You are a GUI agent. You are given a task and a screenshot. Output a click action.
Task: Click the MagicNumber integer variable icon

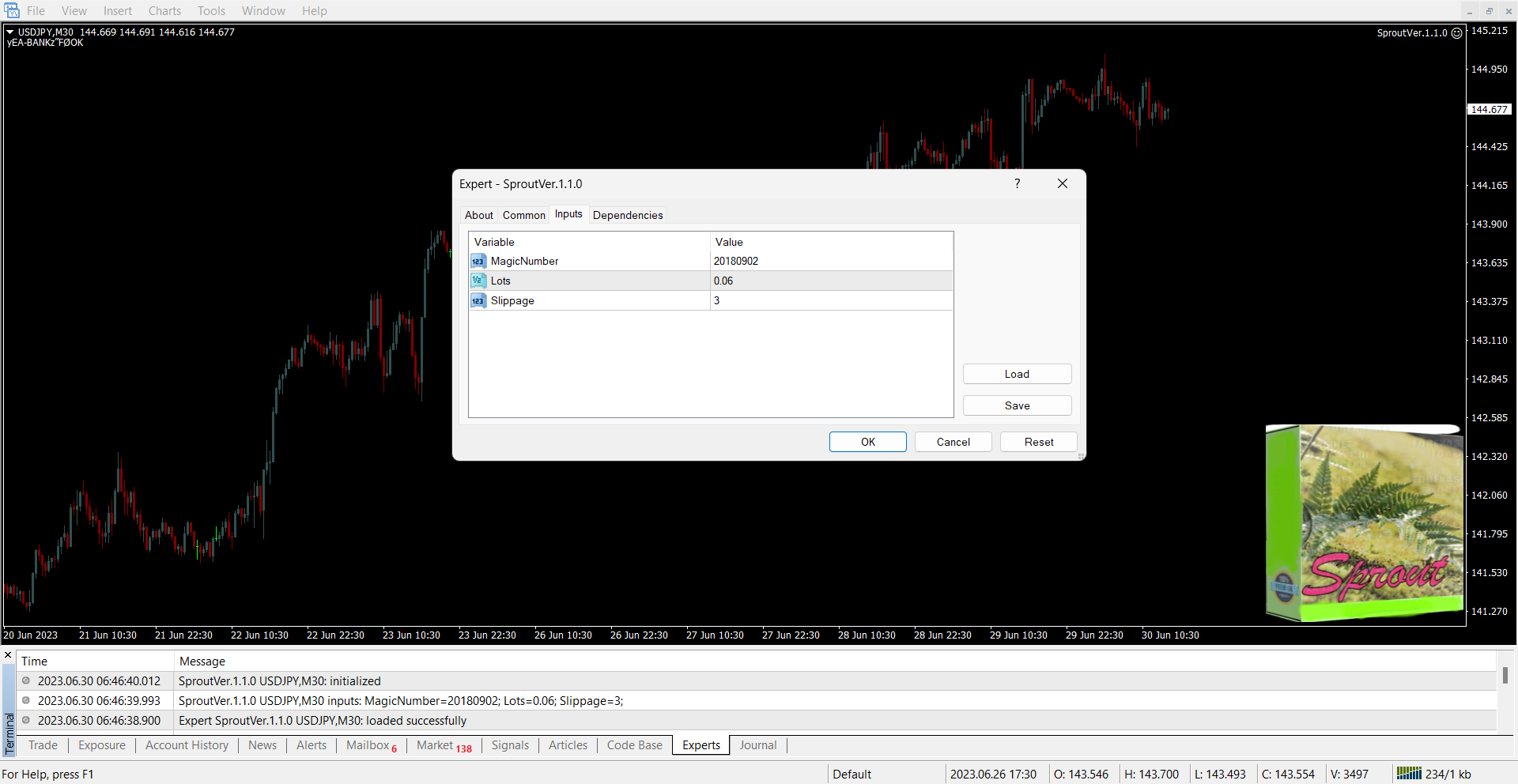(x=478, y=262)
